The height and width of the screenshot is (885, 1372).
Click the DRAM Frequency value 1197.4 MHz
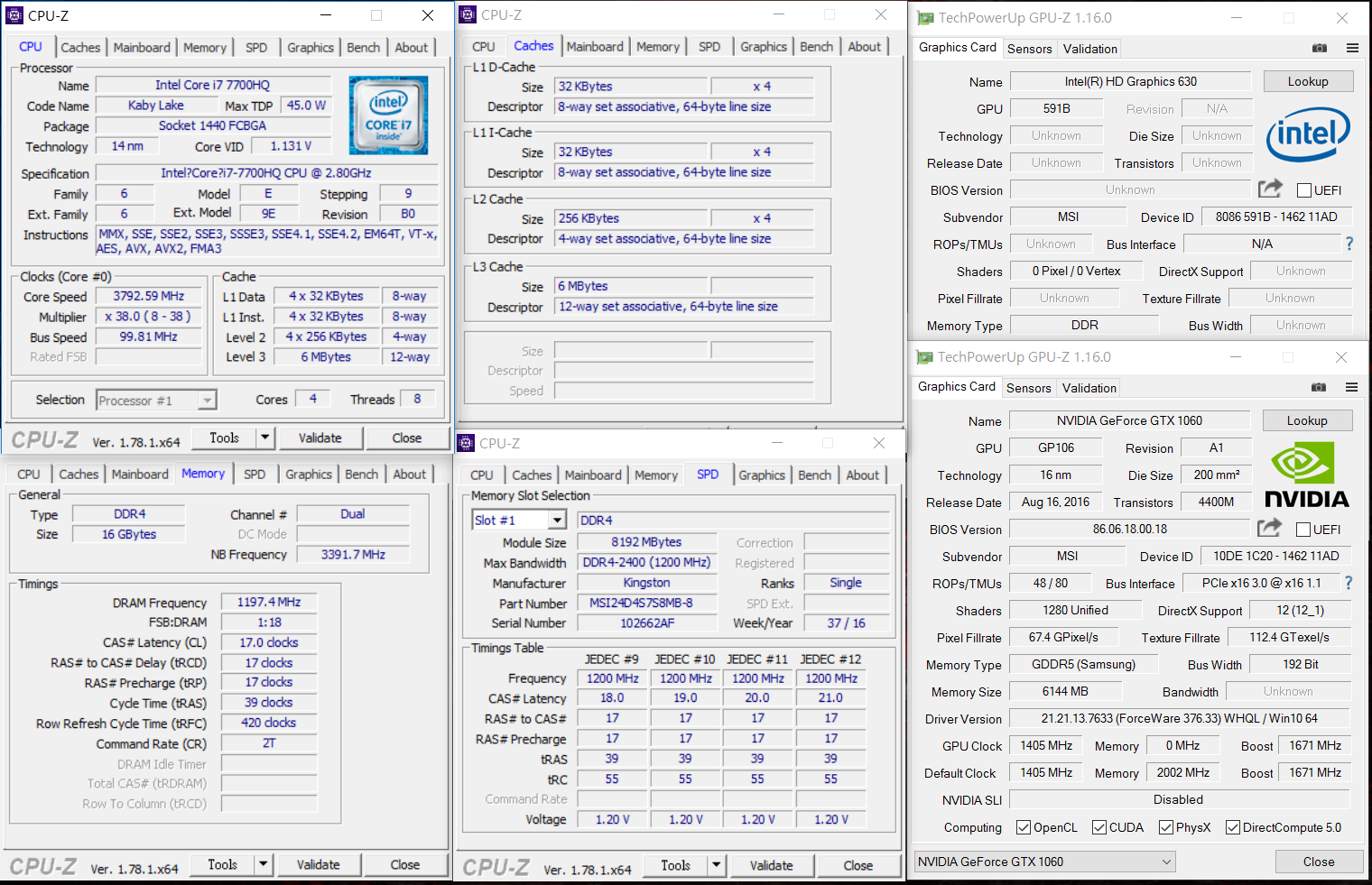pyautogui.click(x=269, y=602)
